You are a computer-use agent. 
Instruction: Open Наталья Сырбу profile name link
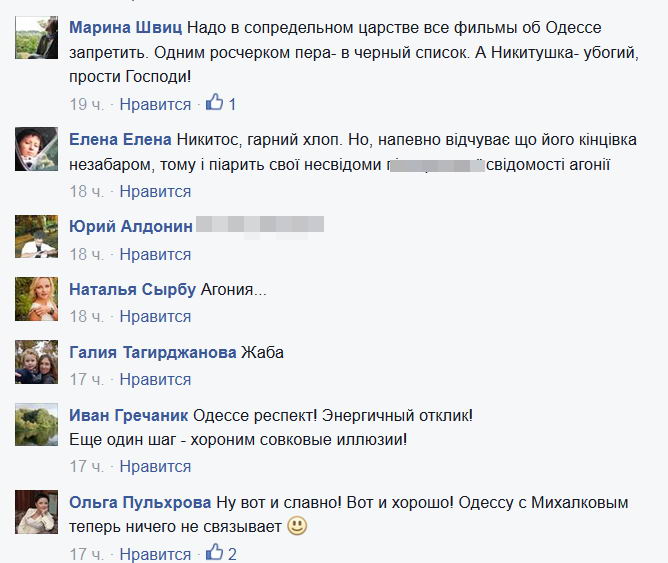(132, 290)
